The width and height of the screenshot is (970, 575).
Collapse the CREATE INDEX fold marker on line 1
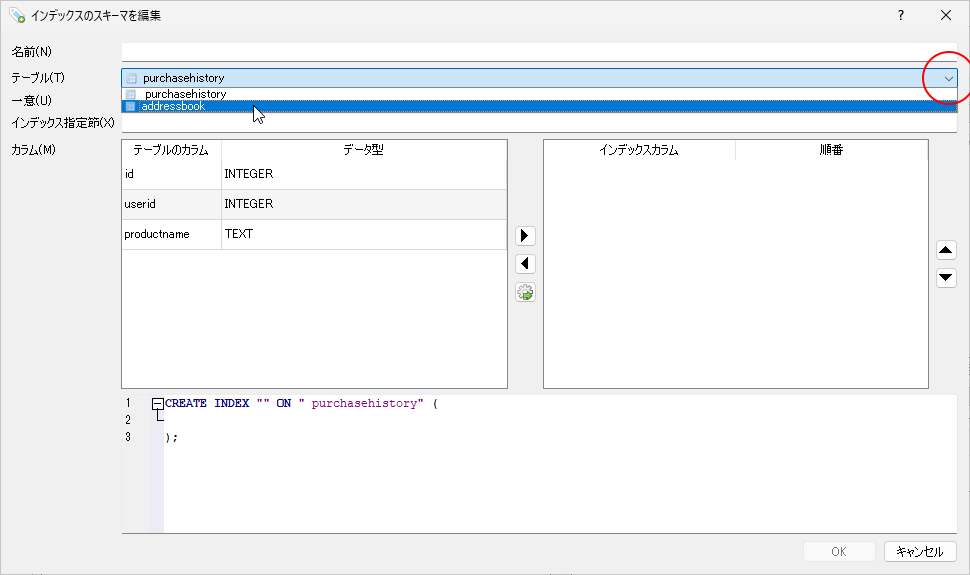click(x=157, y=404)
